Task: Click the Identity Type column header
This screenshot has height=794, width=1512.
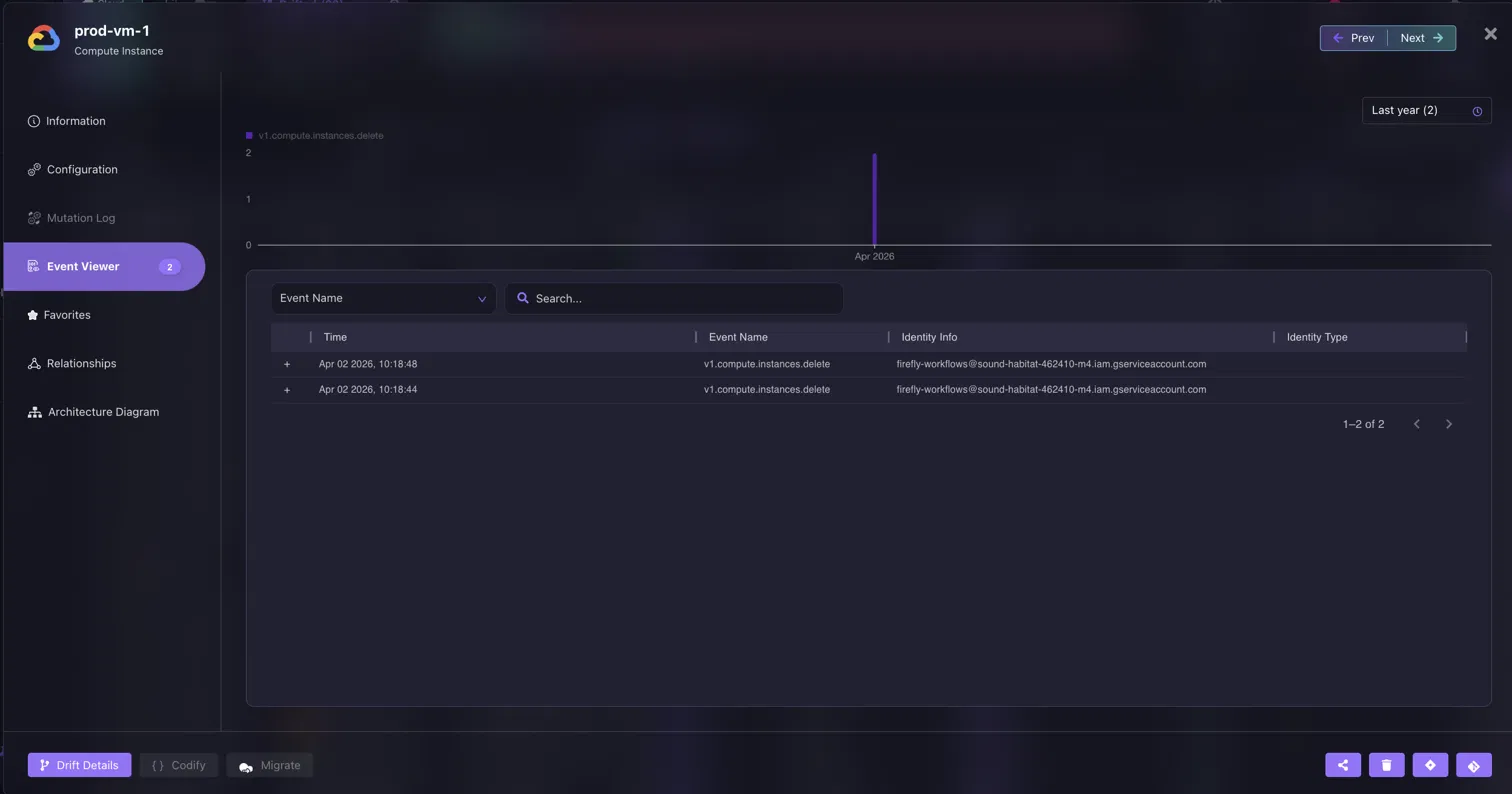Action: click(1317, 337)
